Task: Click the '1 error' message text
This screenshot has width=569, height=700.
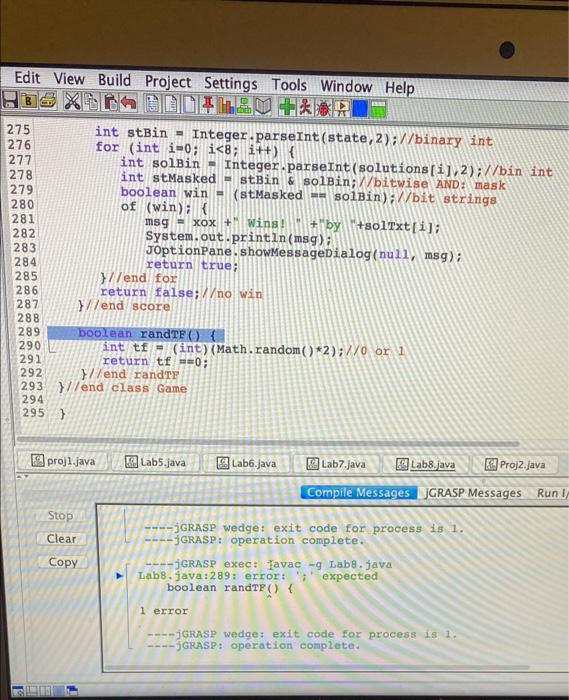Action: [x=163, y=611]
